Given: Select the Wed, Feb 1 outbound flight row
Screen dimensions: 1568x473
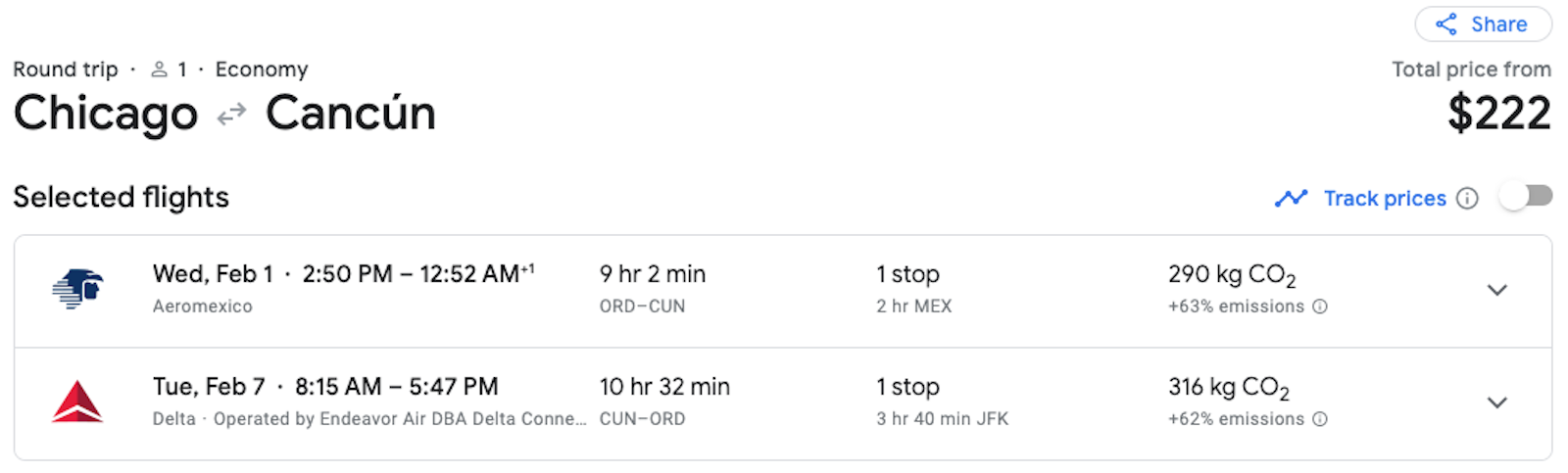Looking at the screenshot, I should coord(783,291).
